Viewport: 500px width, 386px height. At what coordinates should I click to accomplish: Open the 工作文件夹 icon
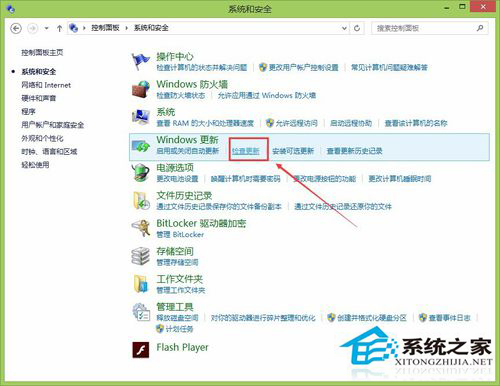tap(141, 284)
